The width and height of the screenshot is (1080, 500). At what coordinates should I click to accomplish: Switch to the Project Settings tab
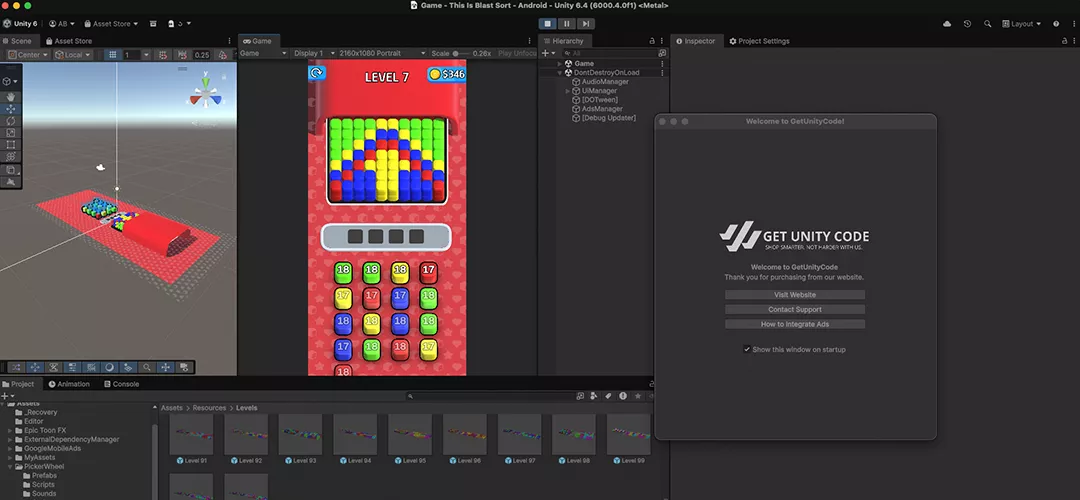click(x=760, y=41)
